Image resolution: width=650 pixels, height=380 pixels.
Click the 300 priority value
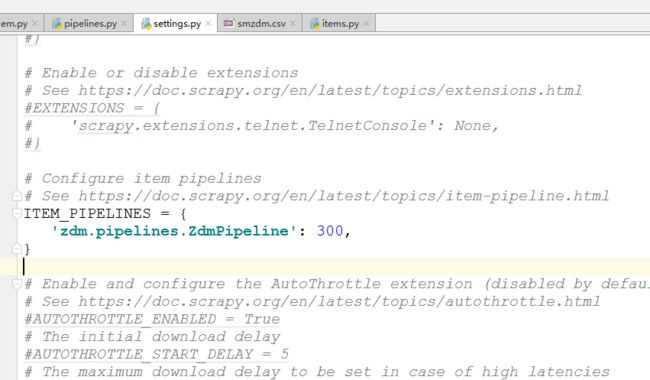point(330,231)
